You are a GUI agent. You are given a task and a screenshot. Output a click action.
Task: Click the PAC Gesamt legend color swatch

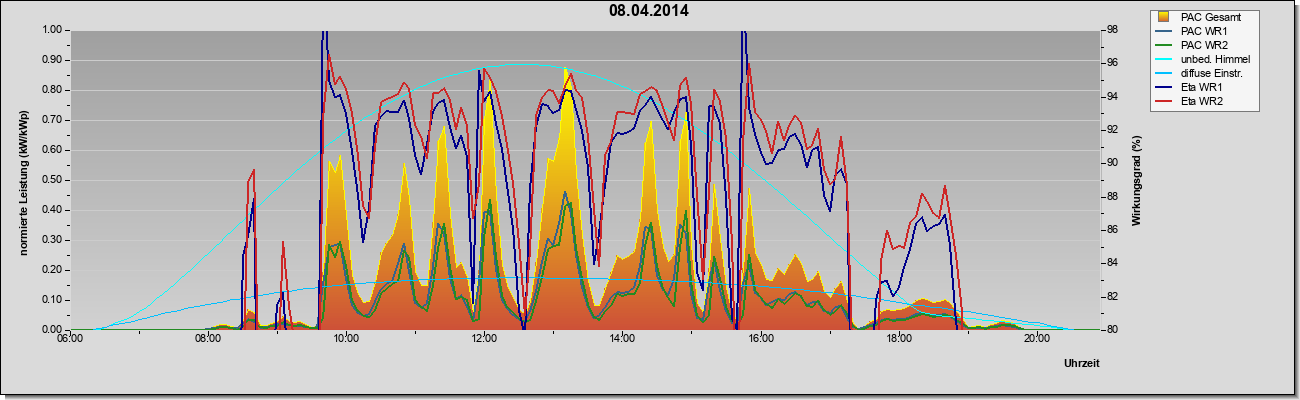coord(1163,17)
